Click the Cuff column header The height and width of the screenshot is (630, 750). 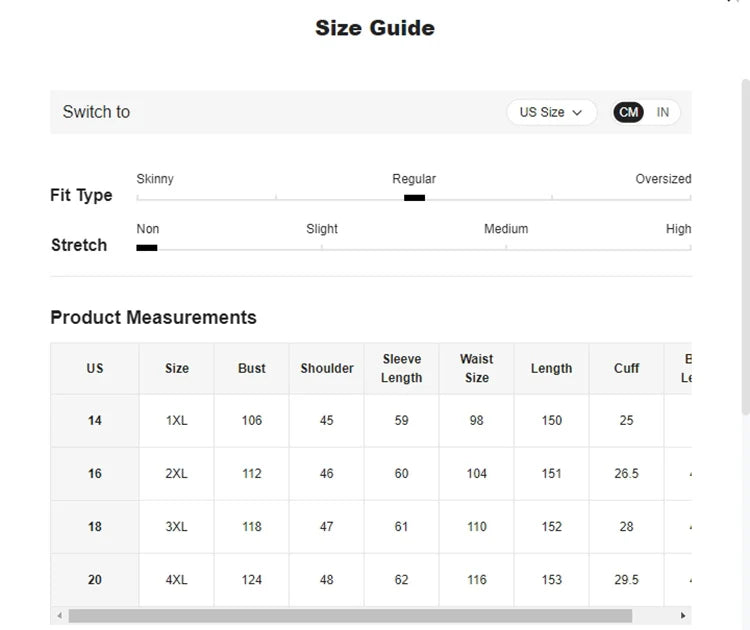626,368
